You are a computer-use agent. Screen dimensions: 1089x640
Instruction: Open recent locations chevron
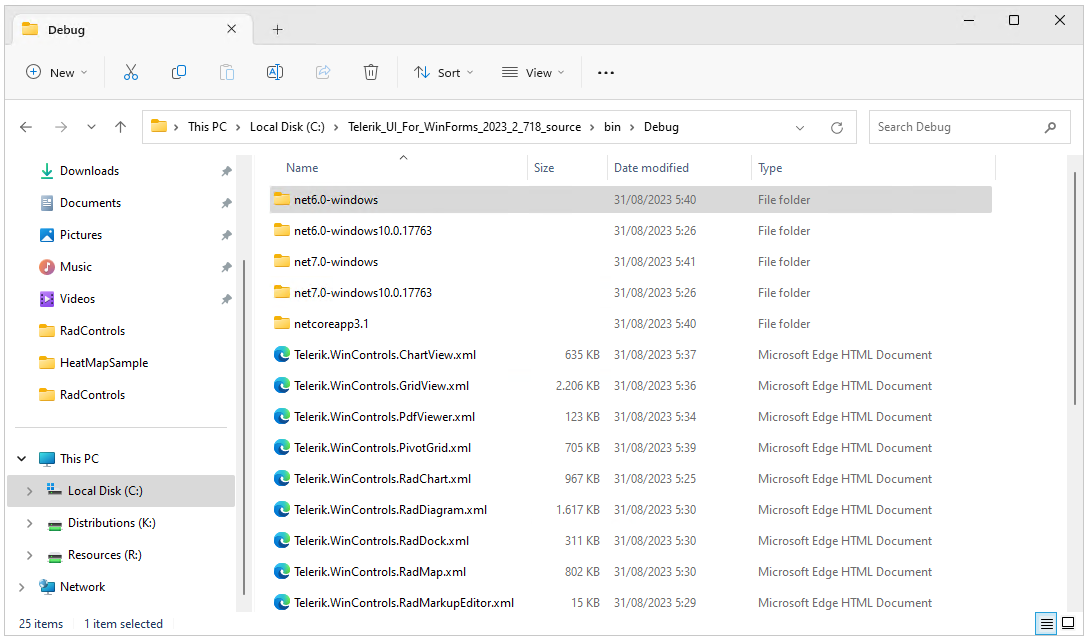coord(91,127)
